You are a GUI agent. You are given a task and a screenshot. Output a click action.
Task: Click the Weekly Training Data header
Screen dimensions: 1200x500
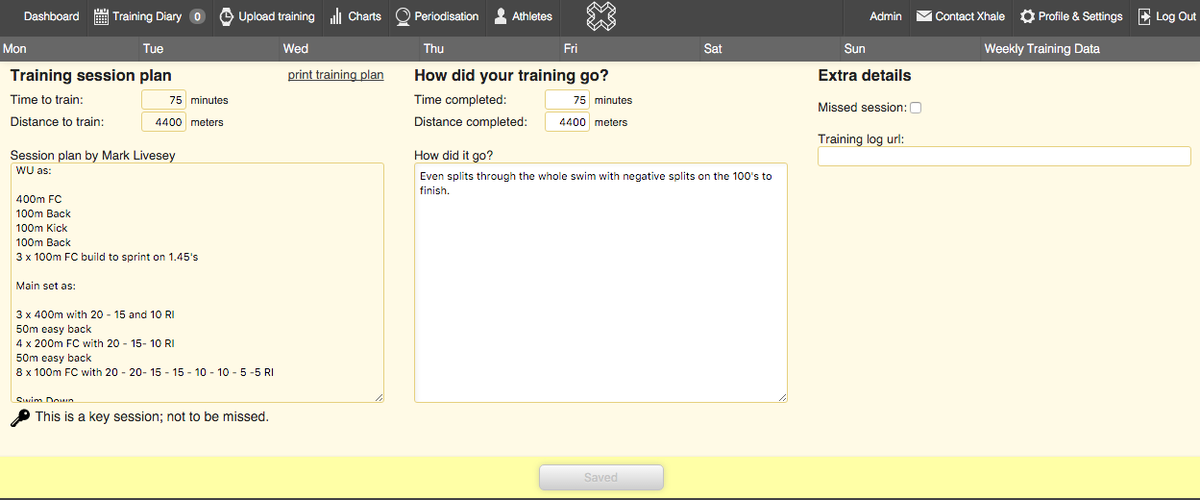(x=1042, y=49)
